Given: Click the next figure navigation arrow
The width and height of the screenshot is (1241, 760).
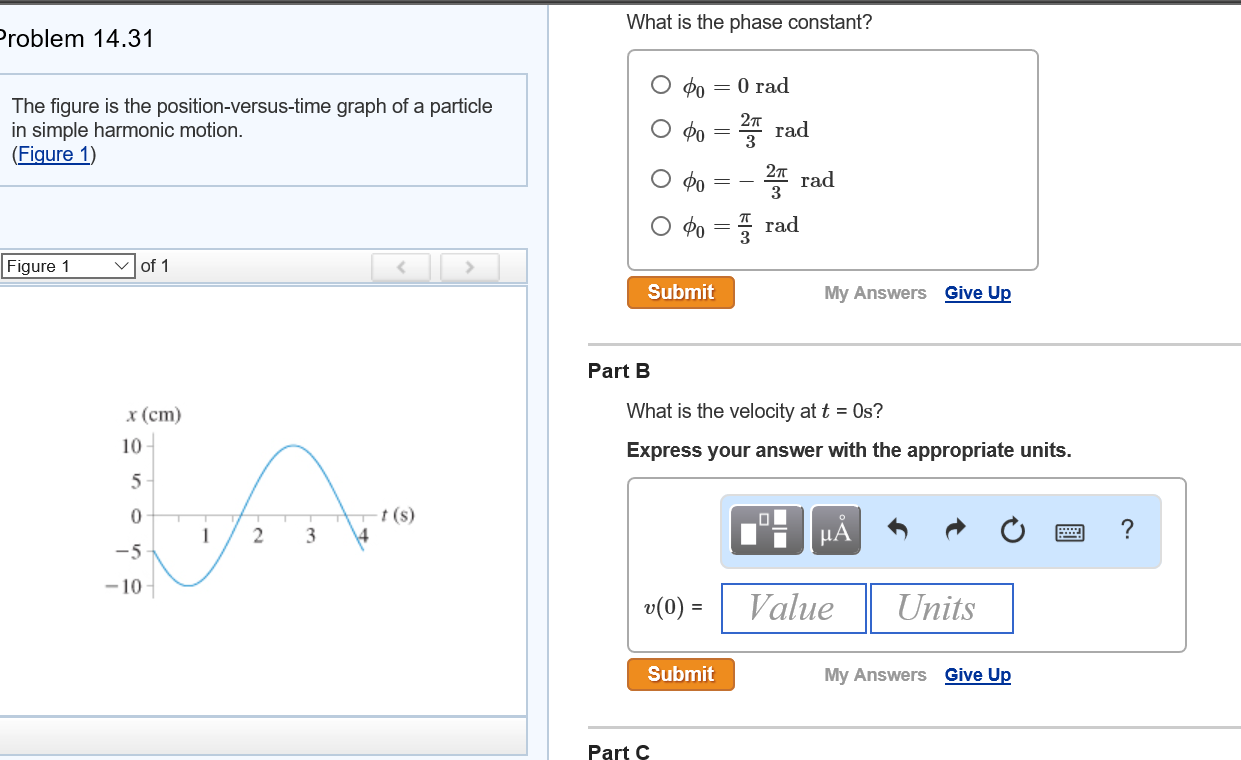Looking at the screenshot, I should 469,266.
